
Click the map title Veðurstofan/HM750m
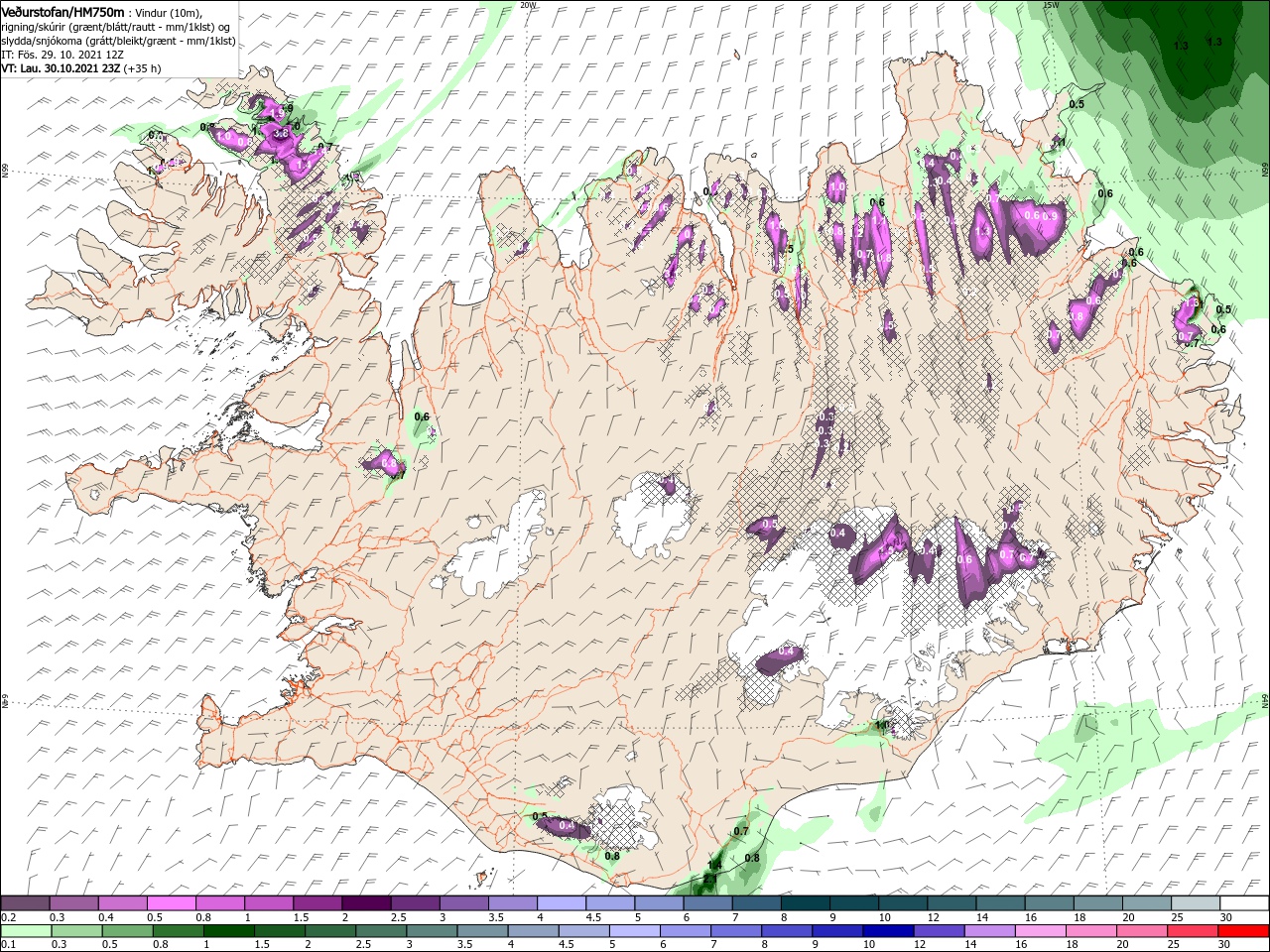(x=63, y=11)
